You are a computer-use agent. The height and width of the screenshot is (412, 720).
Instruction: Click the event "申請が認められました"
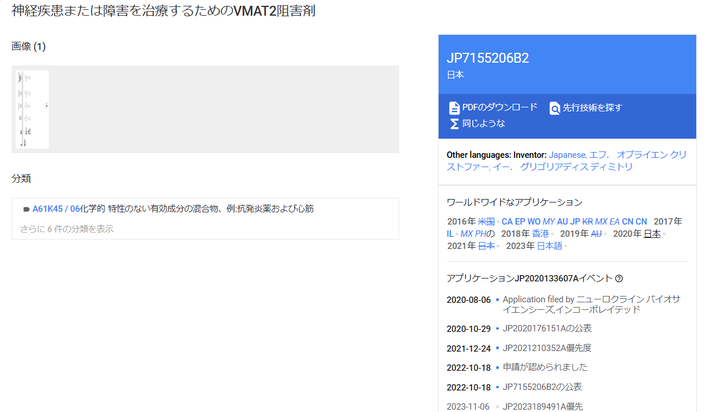(x=545, y=367)
